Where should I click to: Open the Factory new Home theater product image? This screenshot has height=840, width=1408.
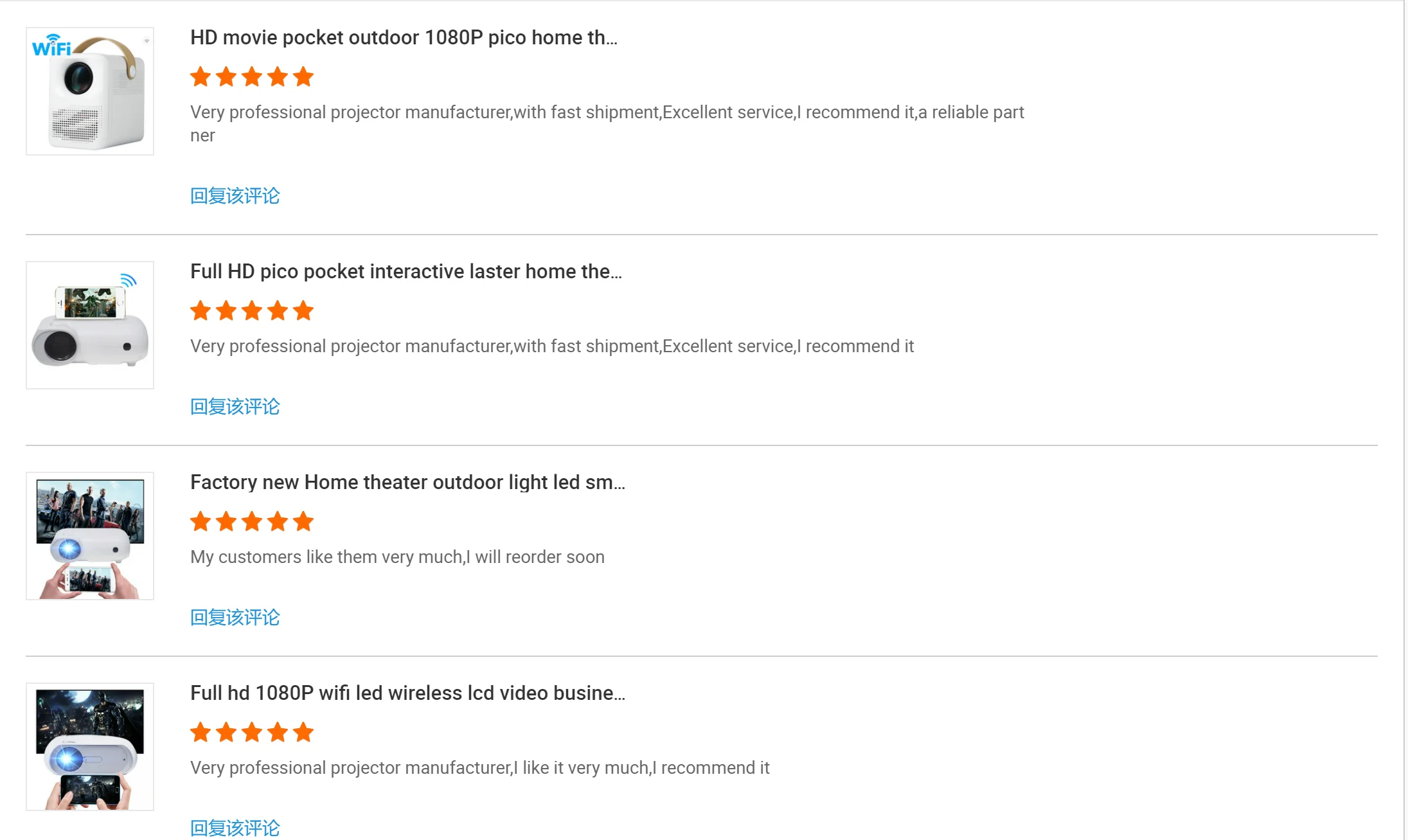(90, 535)
